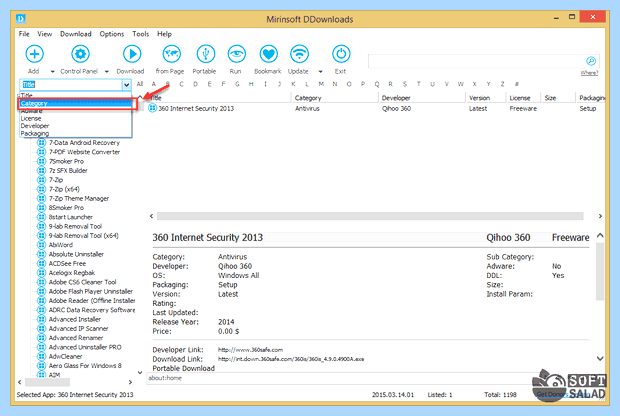The height and width of the screenshot is (416, 620).
Task: Click the Update wifi icon
Action: [x=299, y=54]
